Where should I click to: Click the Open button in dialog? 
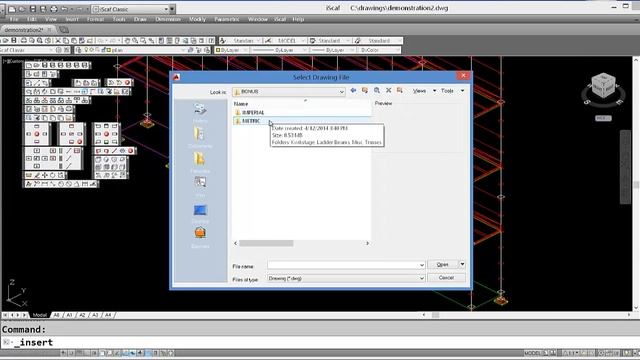pos(443,264)
